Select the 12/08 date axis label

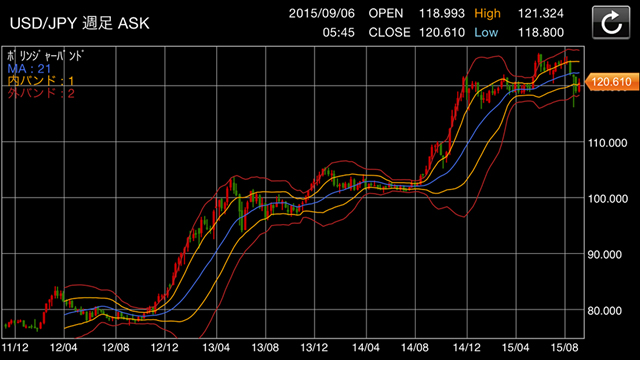click(x=115, y=348)
